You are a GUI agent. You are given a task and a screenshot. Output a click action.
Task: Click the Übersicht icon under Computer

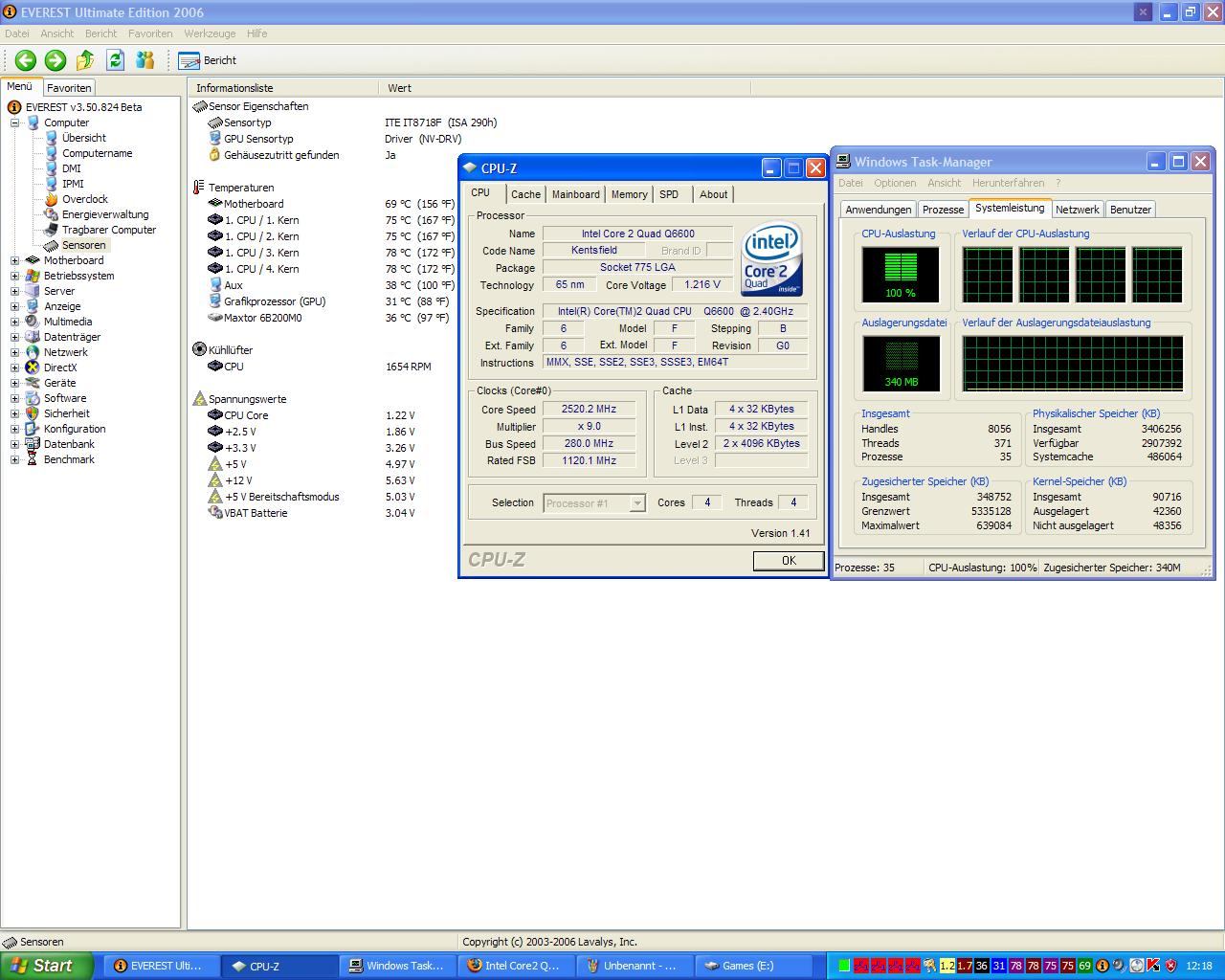52,138
